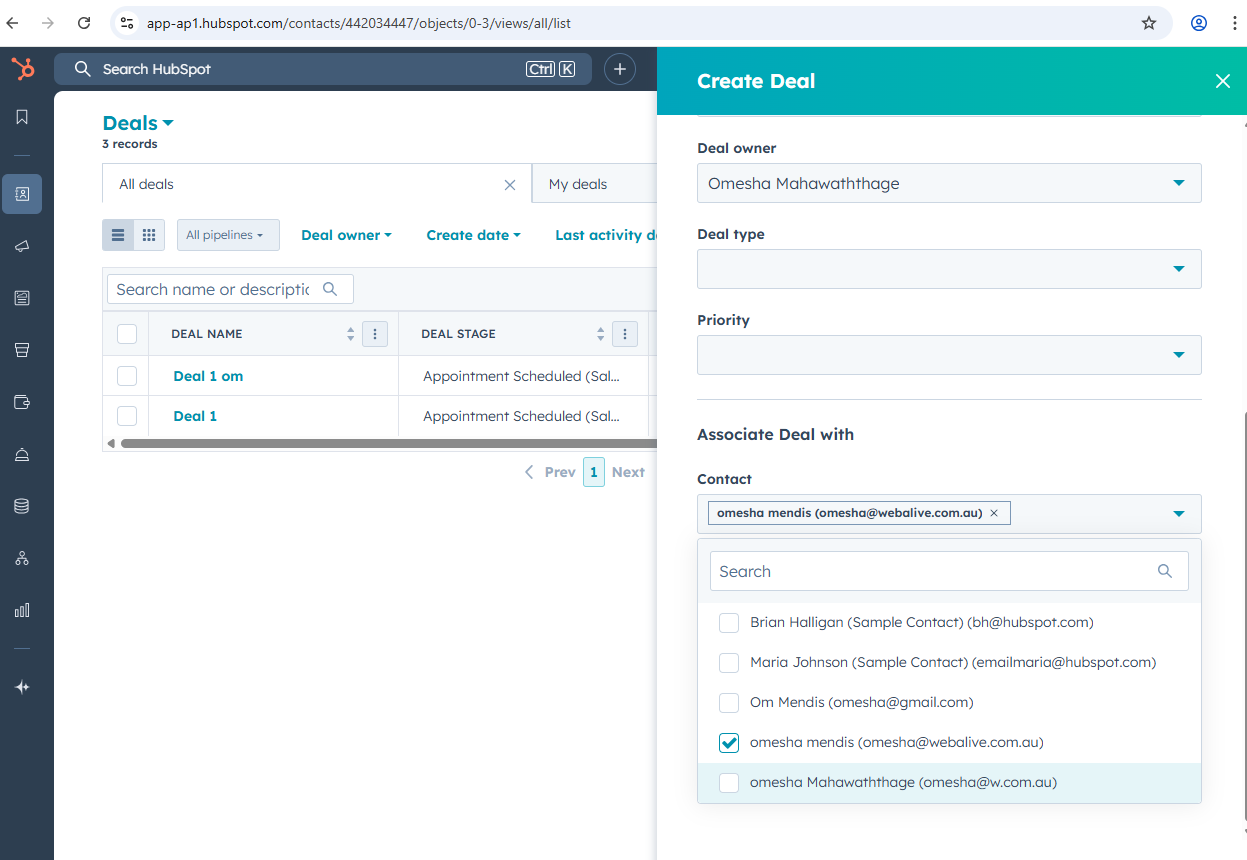Sort by Deal Name column arrows
Viewport: 1247px width, 860px height.
(x=350, y=334)
